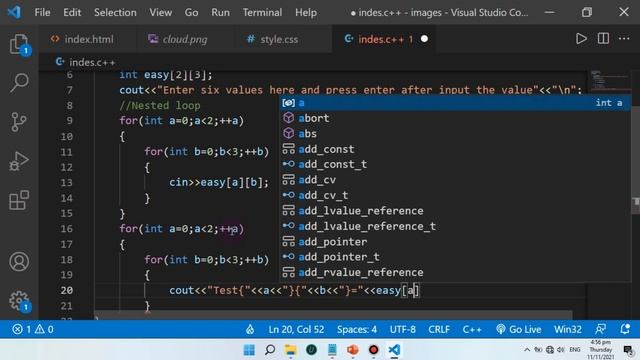
Task: Start Go Live server
Action: (518, 329)
